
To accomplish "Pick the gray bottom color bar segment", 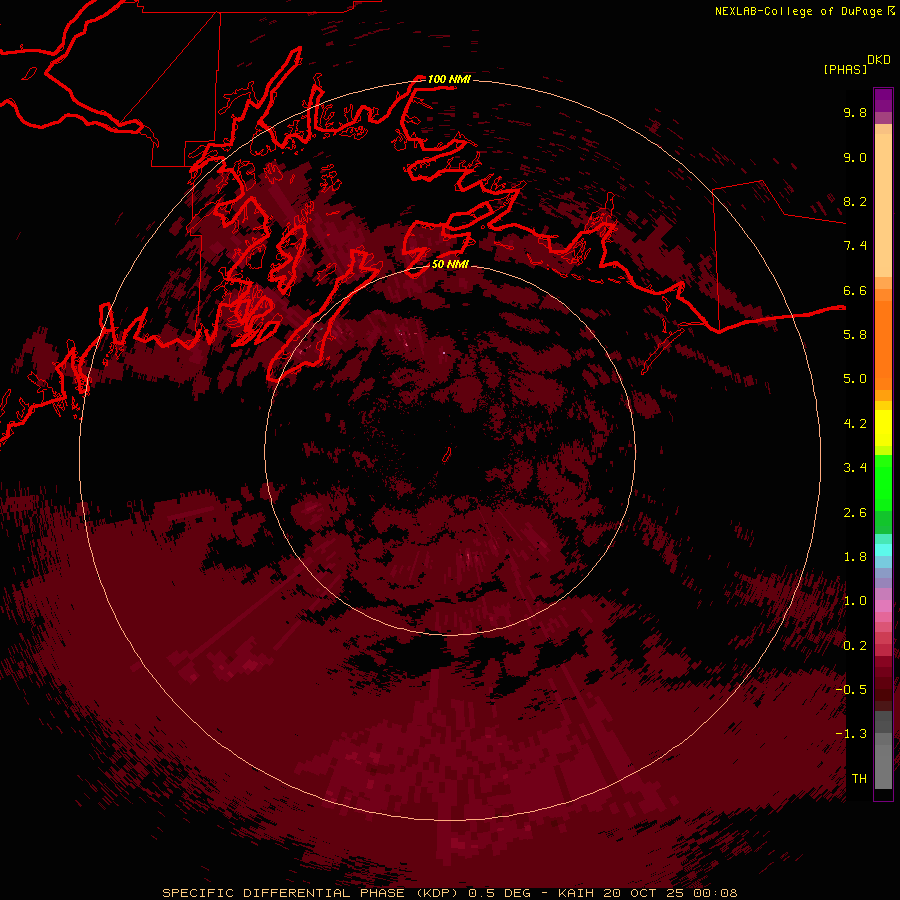I will click(883, 766).
